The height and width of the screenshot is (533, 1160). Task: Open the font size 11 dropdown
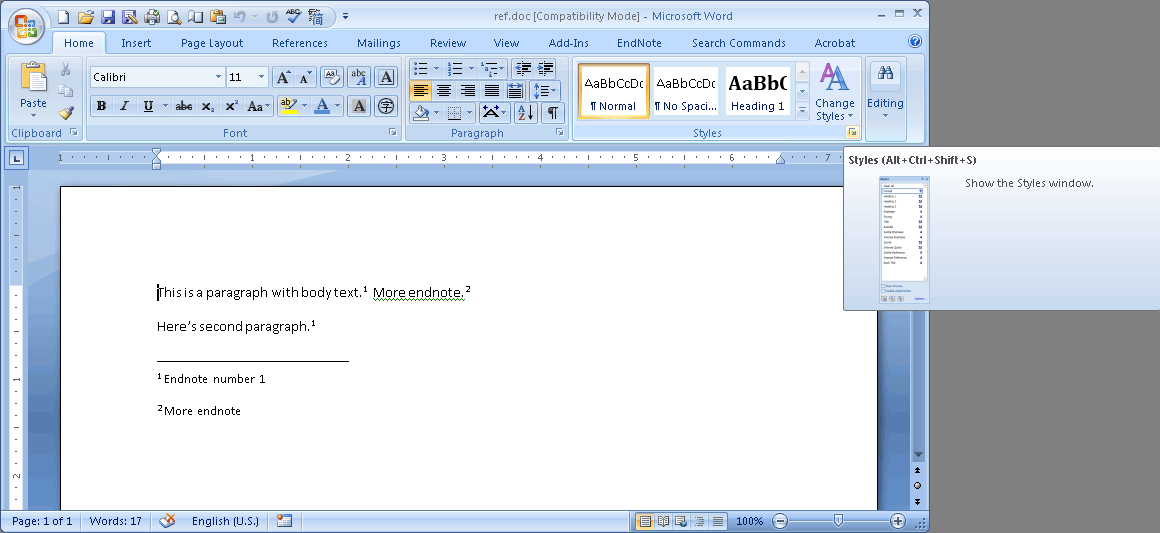coord(261,77)
